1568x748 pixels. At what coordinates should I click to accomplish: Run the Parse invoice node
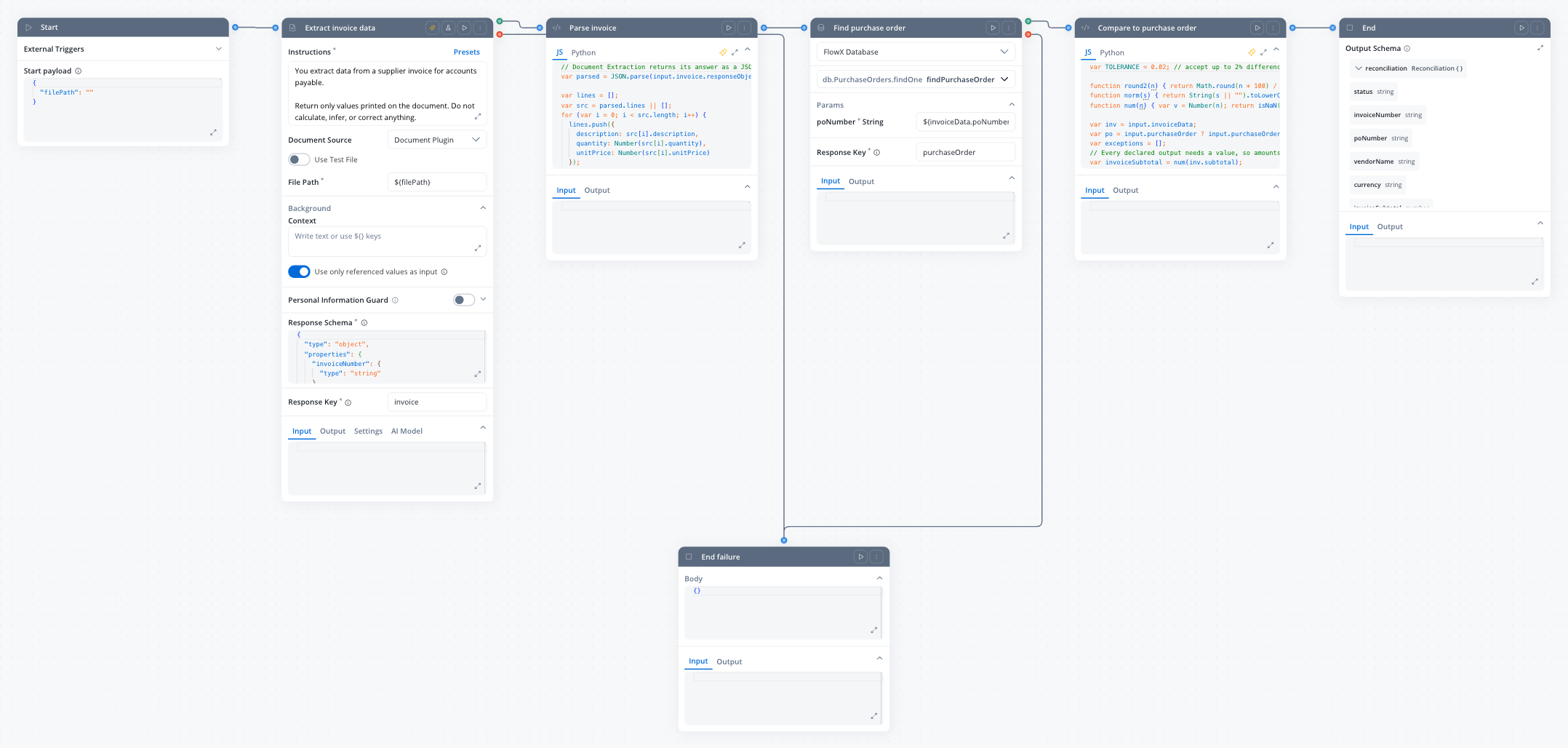(x=728, y=28)
